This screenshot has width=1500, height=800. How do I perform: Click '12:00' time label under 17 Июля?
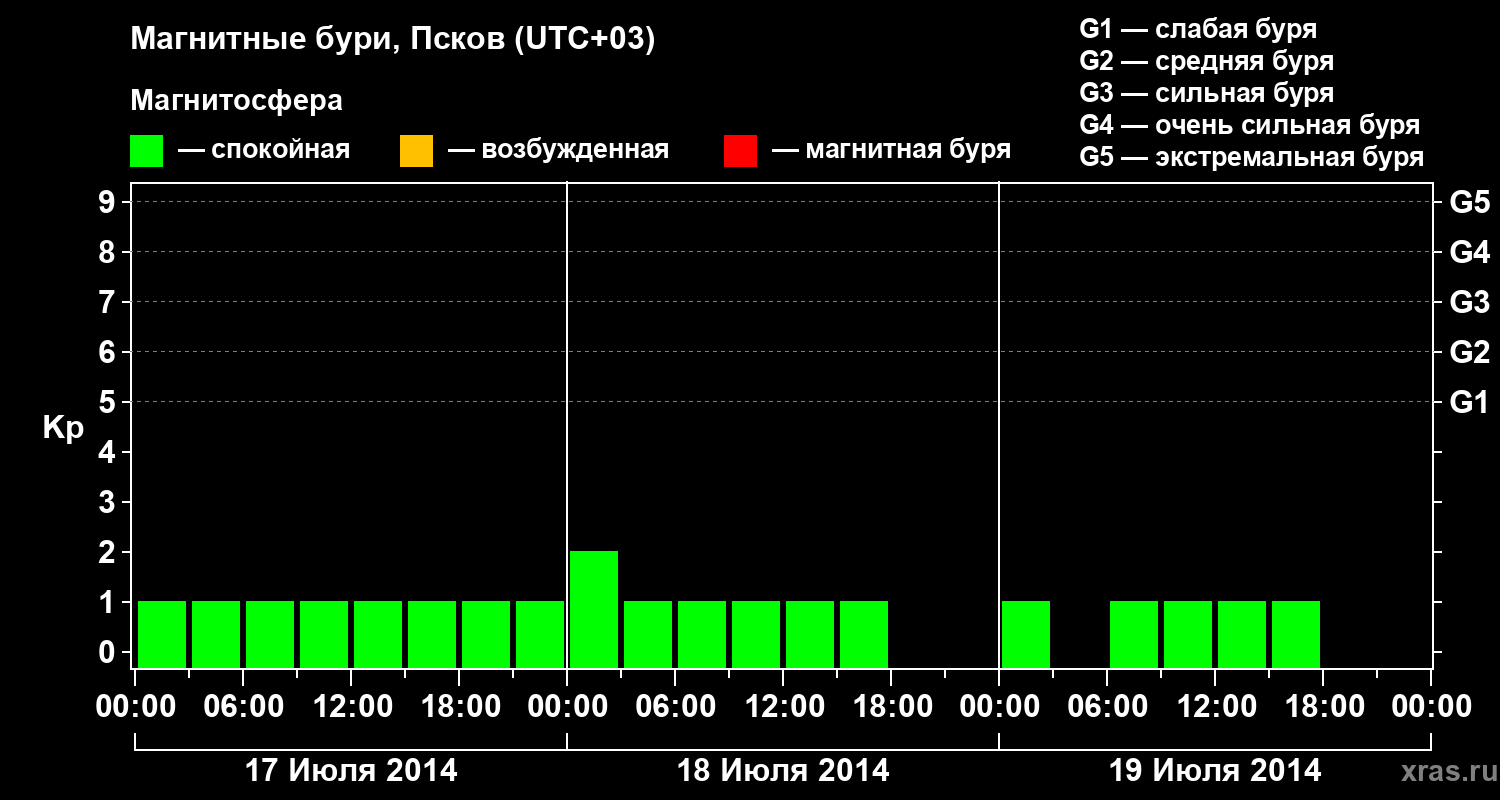coord(351,707)
